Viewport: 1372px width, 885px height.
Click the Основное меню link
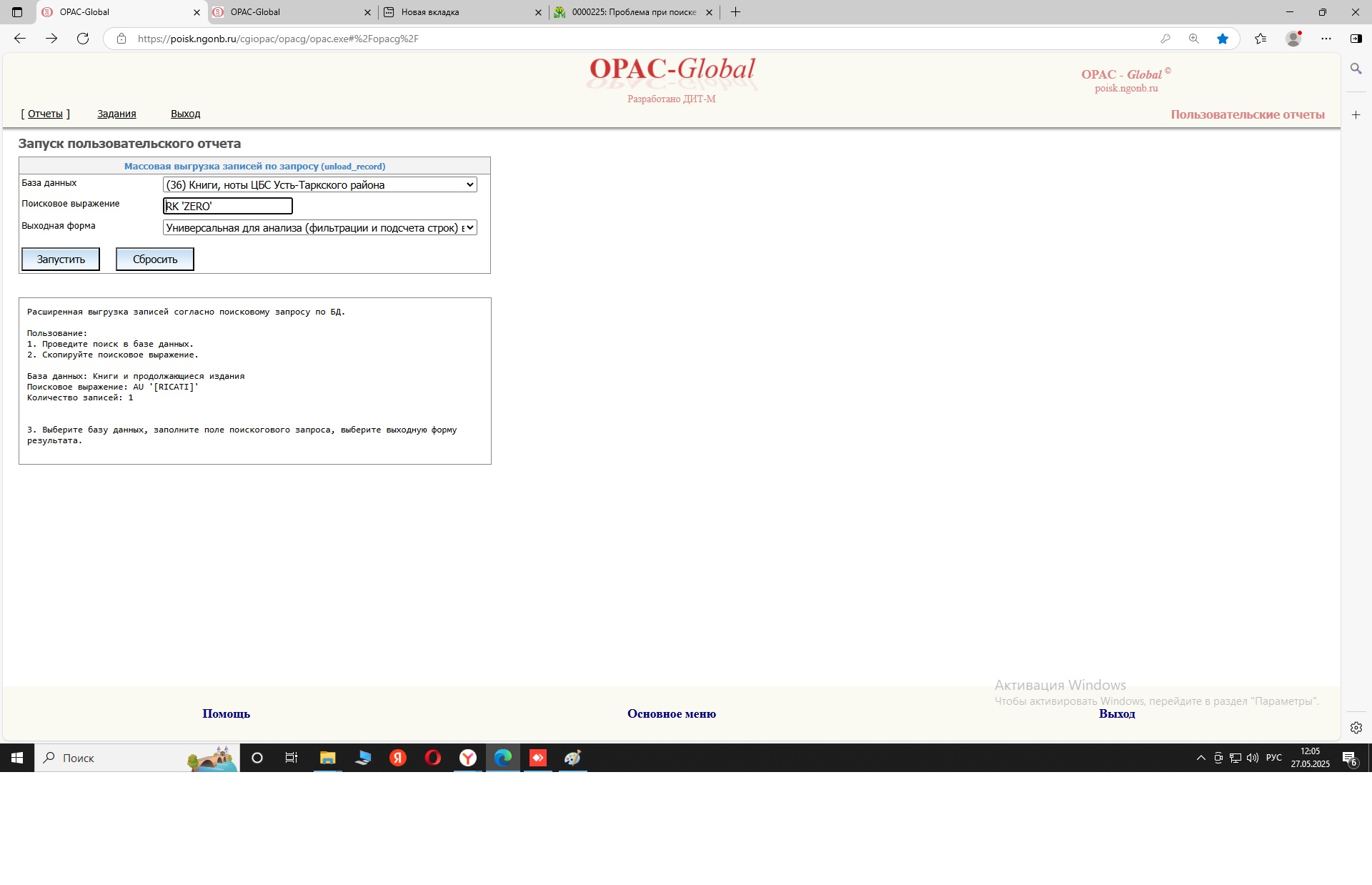click(671, 713)
